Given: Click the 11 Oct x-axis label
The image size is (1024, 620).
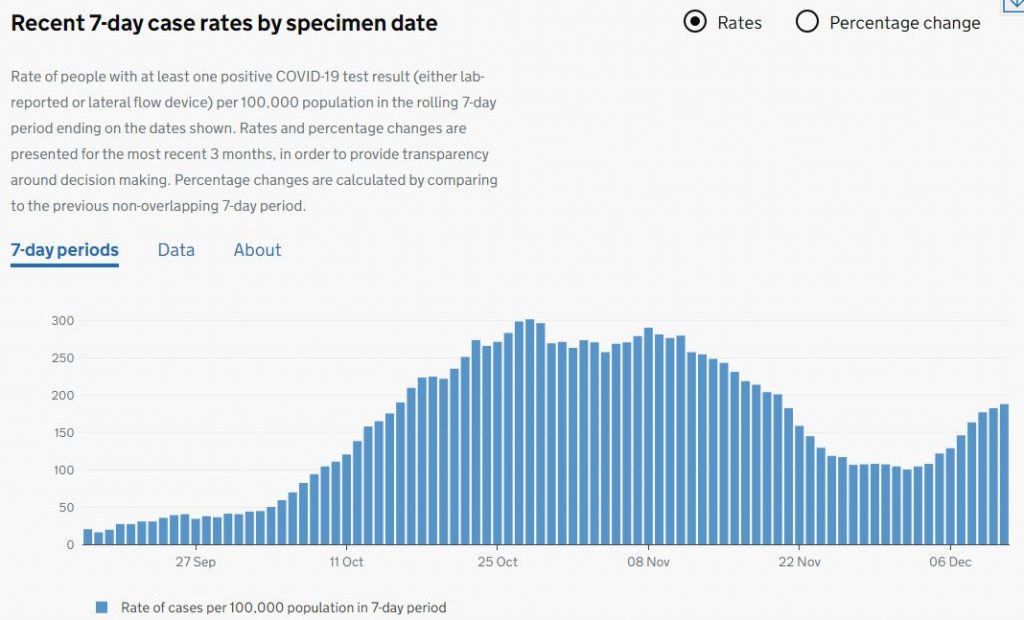Looking at the screenshot, I should click(x=346, y=562).
